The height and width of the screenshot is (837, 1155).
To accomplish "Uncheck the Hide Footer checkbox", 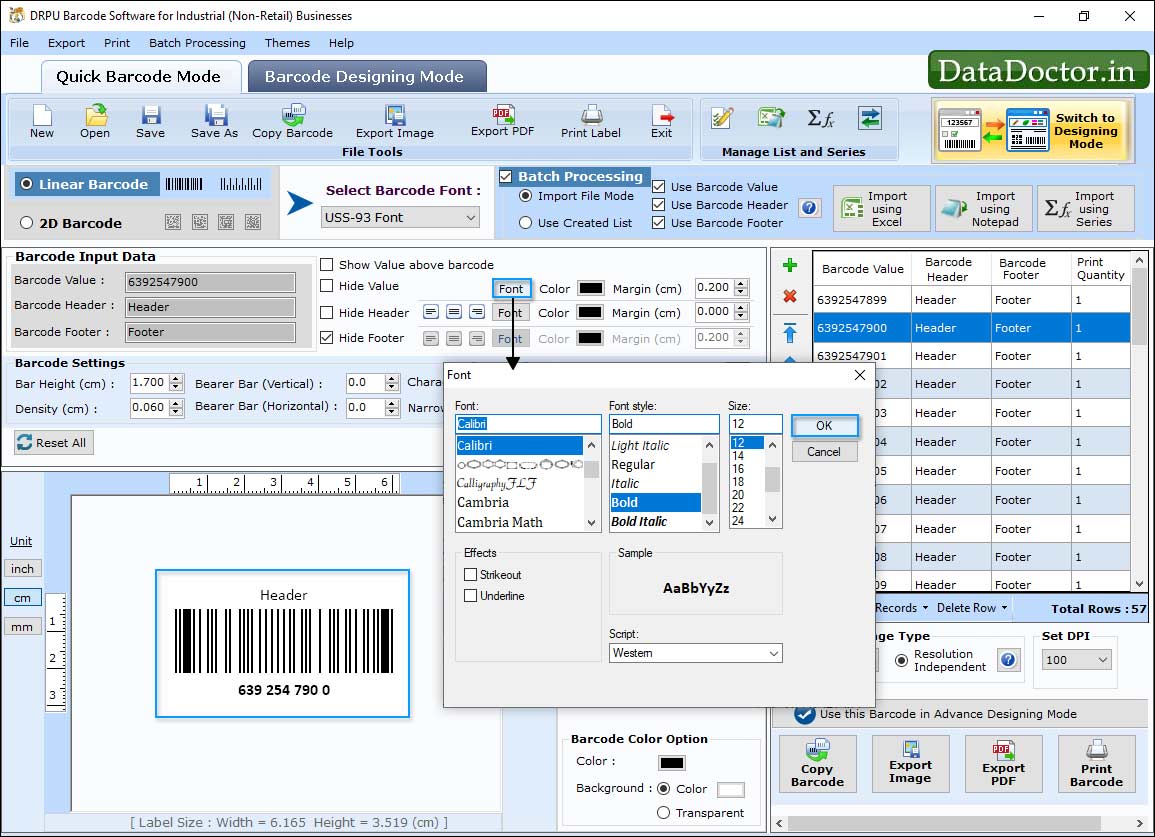I will (x=326, y=337).
